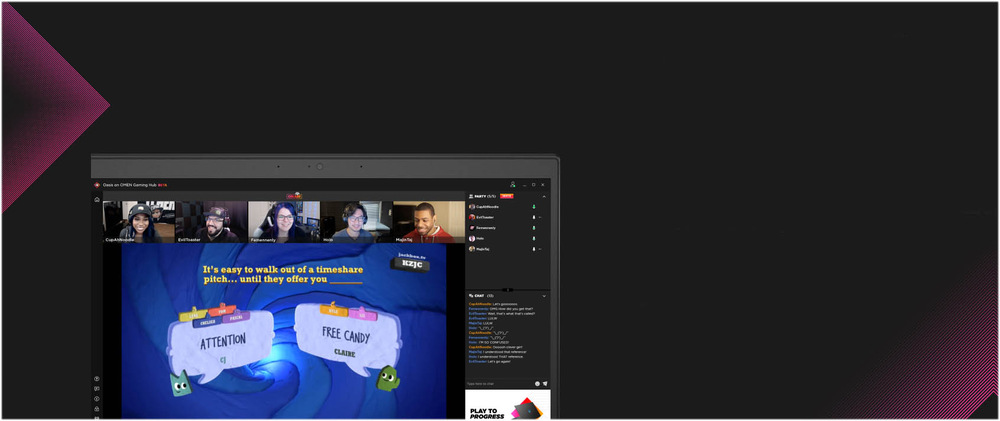Click the red Invite button beside Party
The image size is (1000, 421).
507,196
